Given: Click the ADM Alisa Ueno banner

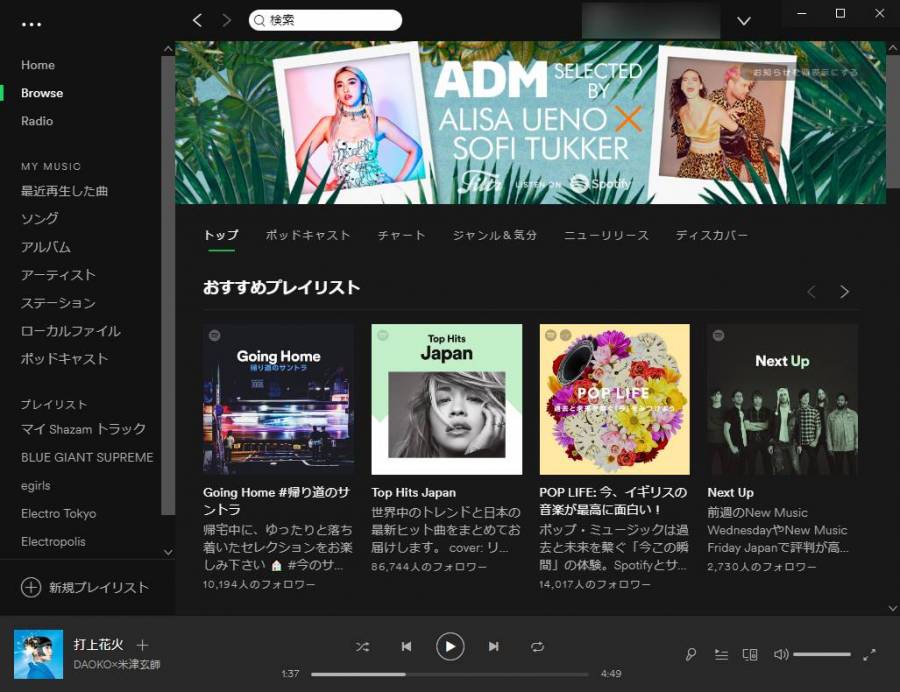Looking at the screenshot, I should 530,122.
